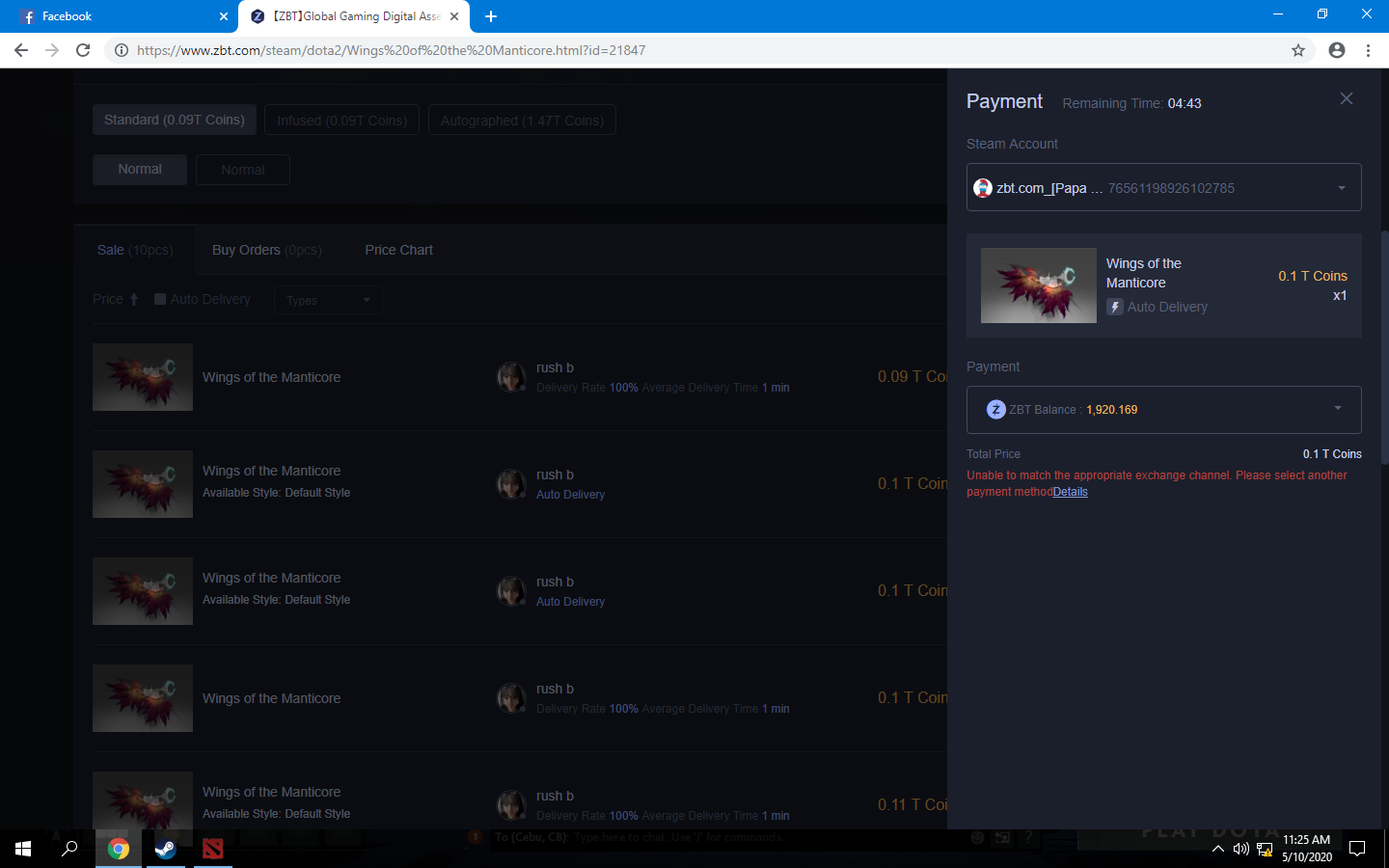The height and width of the screenshot is (868, 1389).
Task: Click the thumbnail of the 0.09 T Coins listing
Action: (143, 377)
